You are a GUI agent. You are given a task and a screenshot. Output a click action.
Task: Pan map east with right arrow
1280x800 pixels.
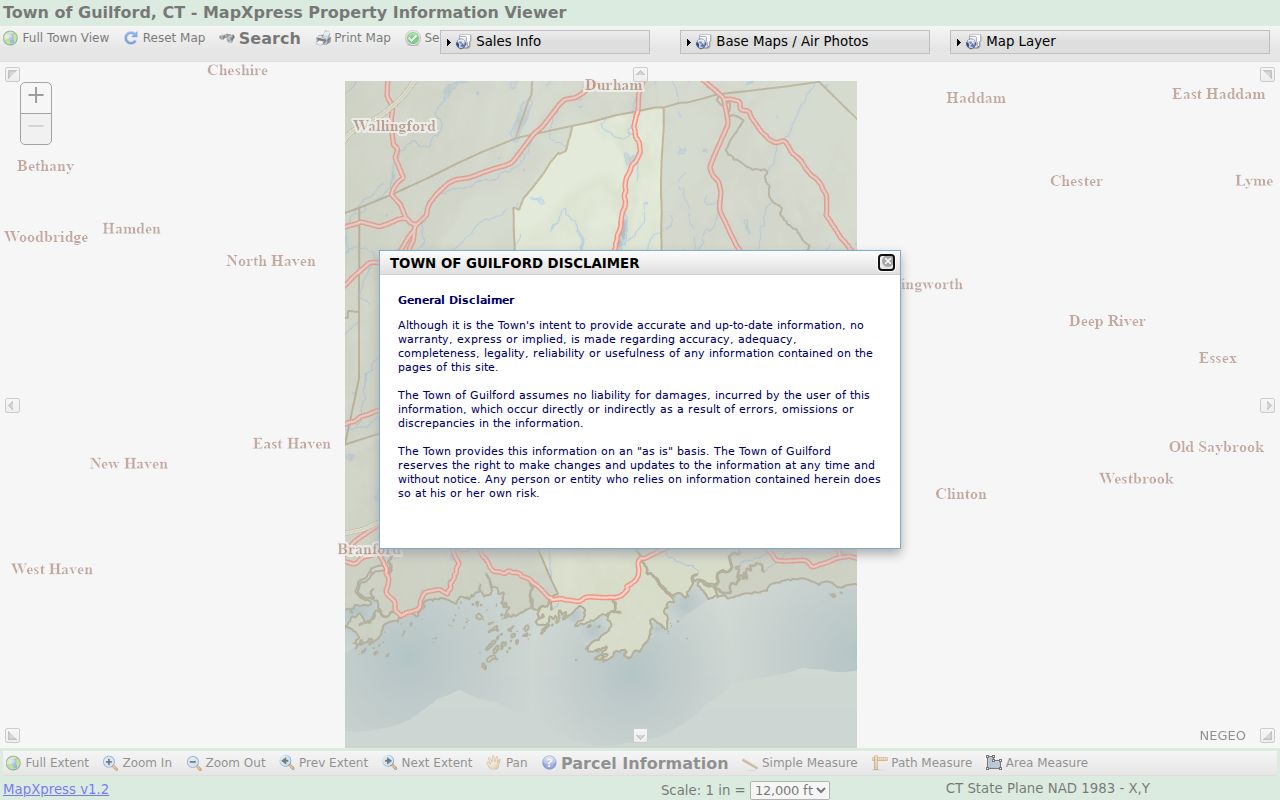(x=1267, y=405)
